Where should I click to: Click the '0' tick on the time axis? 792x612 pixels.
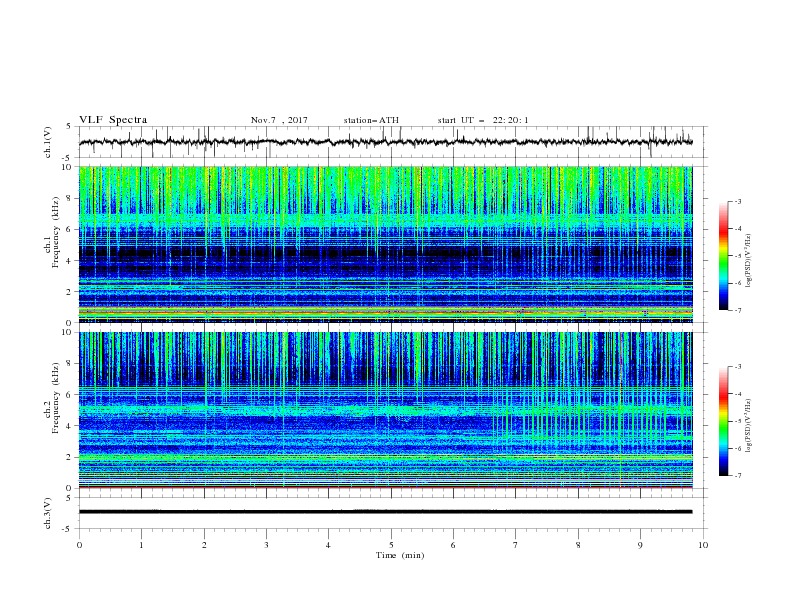[79, 545]
